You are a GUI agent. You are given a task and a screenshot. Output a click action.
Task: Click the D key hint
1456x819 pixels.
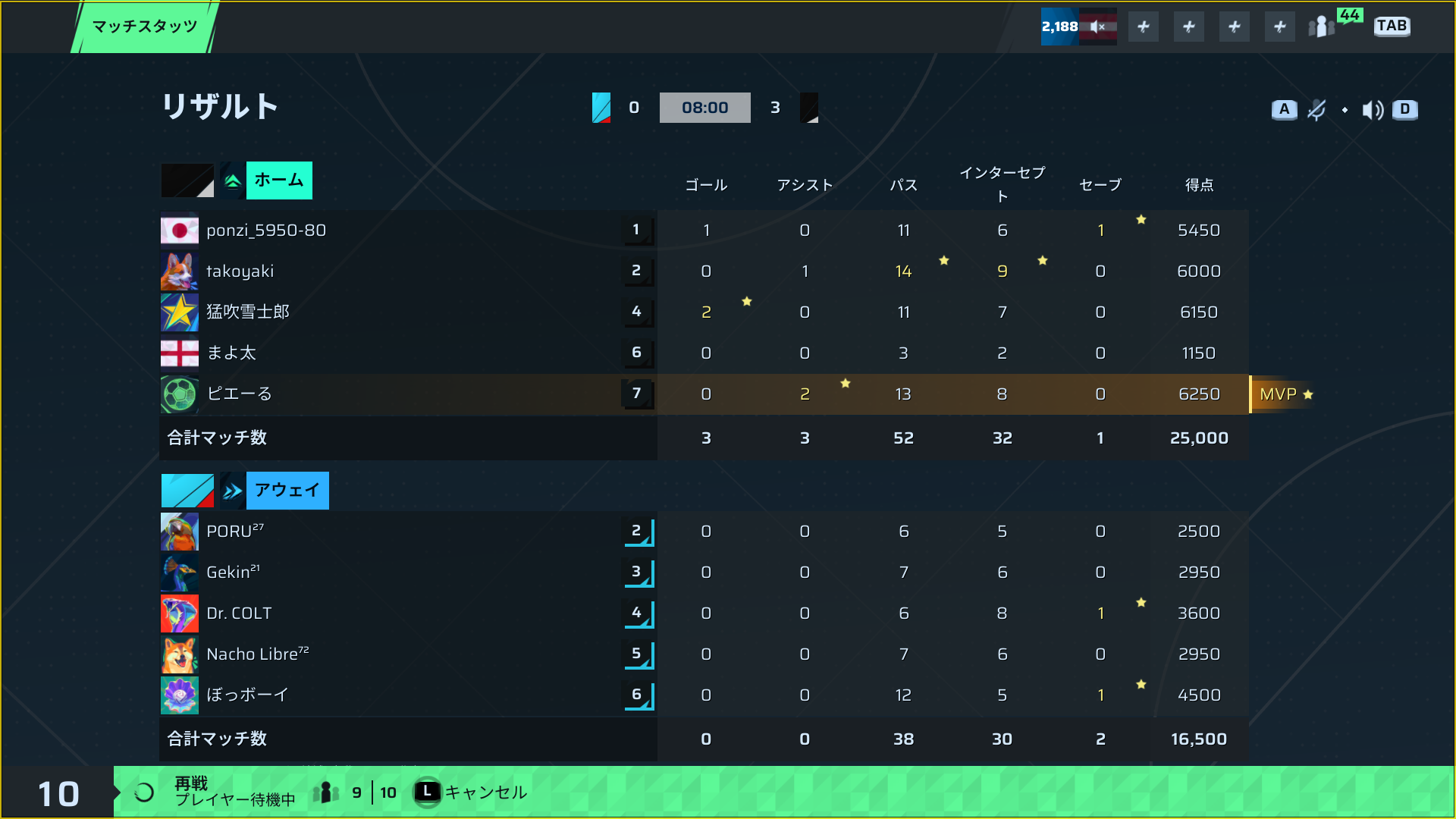[1404, 109]
